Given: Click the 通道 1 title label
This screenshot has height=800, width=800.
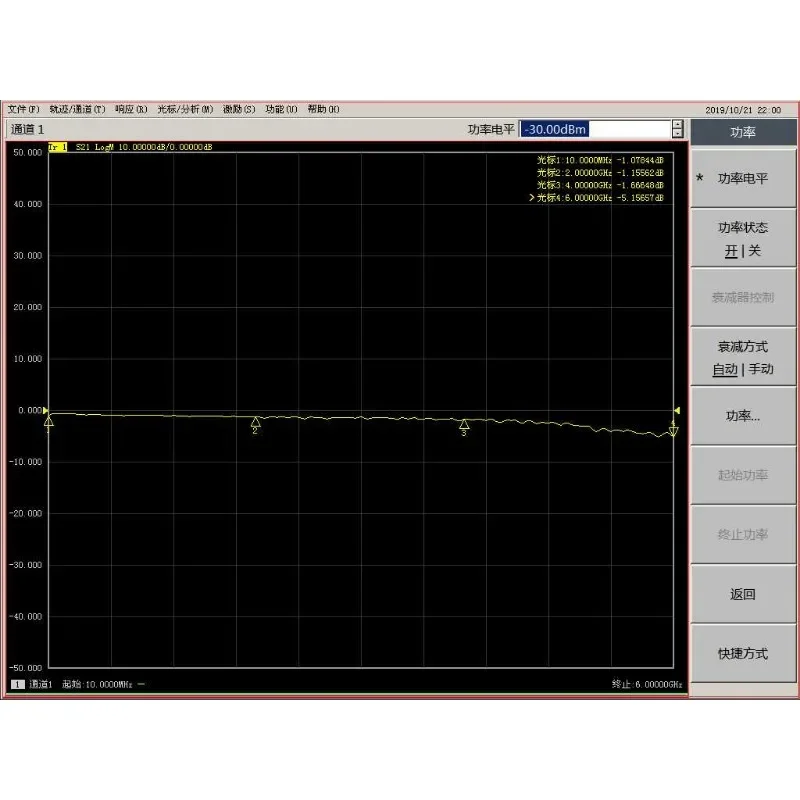Looking at the screenshot, I should point(28,129).
